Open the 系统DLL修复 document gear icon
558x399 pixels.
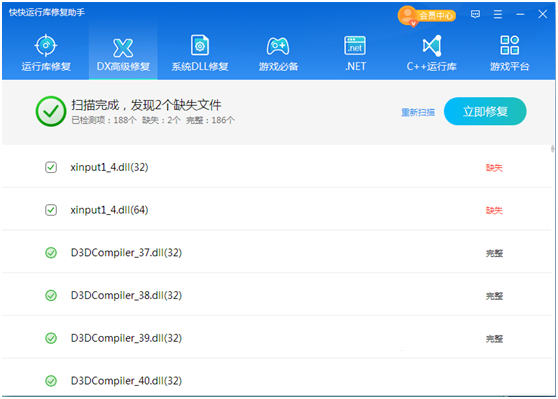click(200, 45)
